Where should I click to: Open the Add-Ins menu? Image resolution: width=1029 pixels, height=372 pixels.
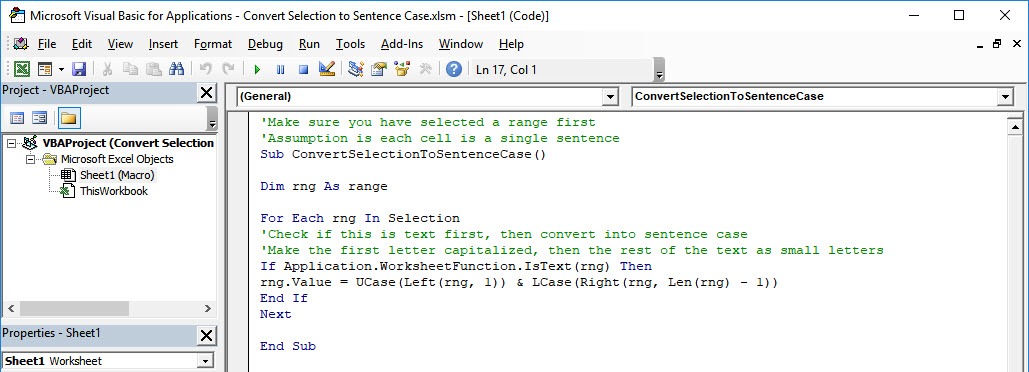[x=402, y=44]
